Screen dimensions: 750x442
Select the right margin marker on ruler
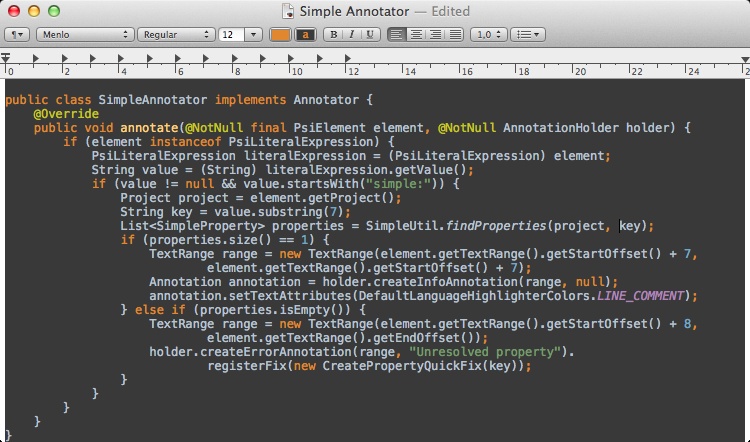[745, 59]
